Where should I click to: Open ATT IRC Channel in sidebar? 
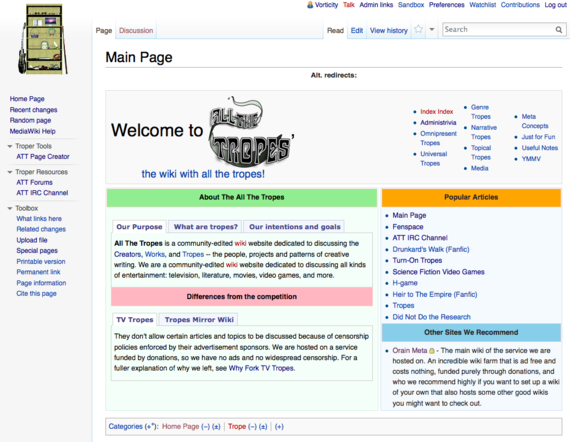click(42, 193)
